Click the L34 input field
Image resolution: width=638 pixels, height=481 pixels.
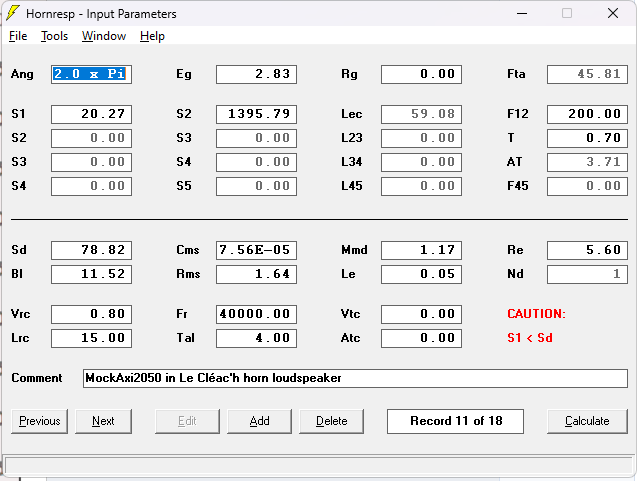(421, 162)
